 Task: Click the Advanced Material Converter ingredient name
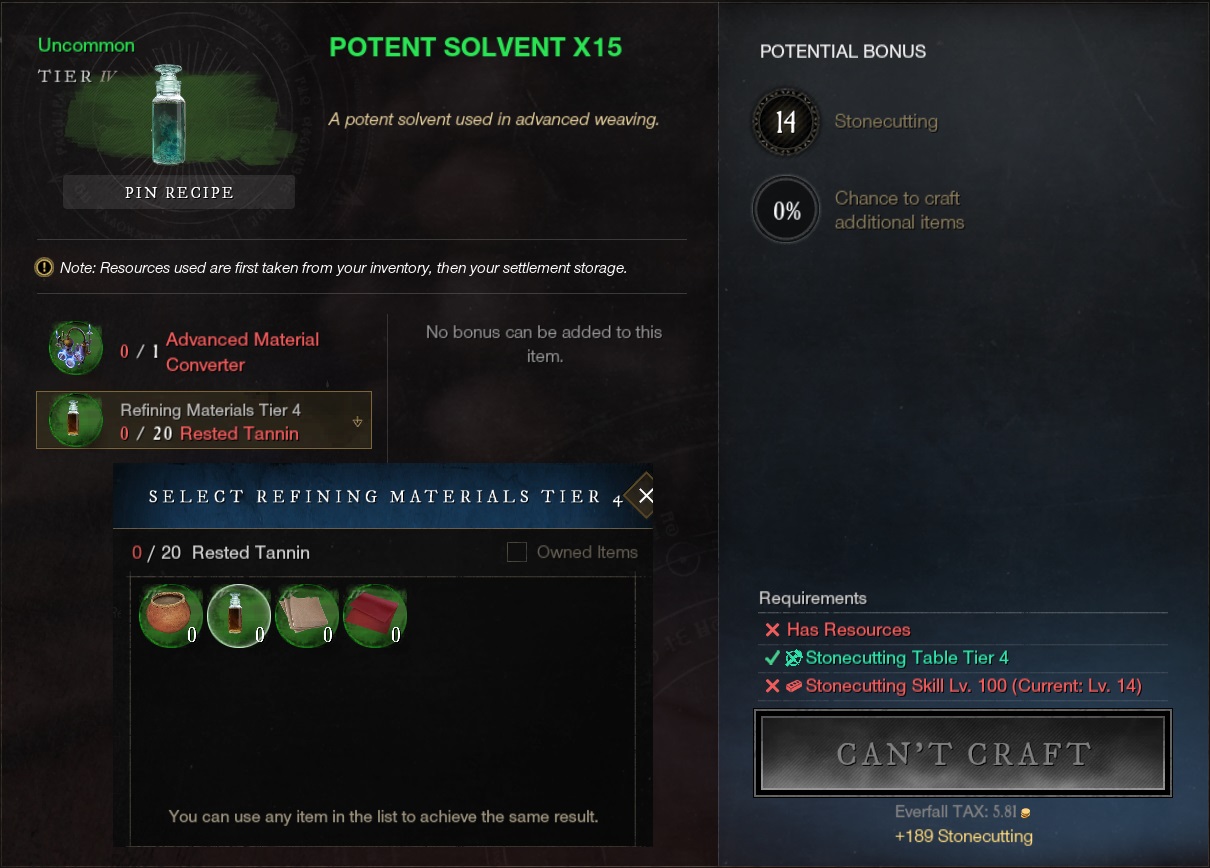[242, 352]
